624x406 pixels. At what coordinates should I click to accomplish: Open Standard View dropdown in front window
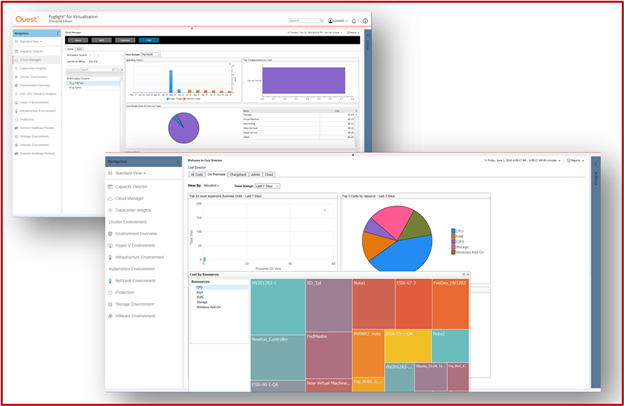131,174
